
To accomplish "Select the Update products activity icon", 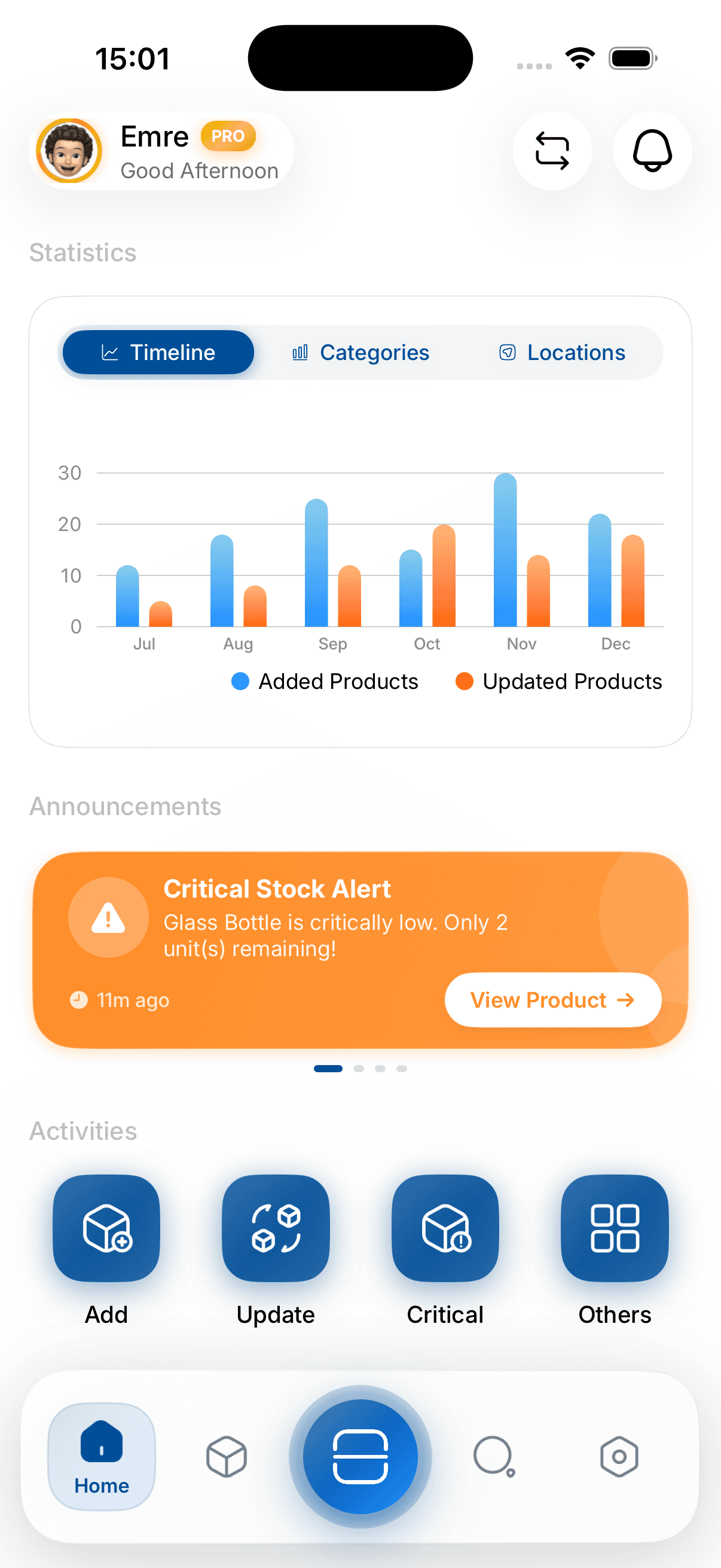I will point(275,1230).
